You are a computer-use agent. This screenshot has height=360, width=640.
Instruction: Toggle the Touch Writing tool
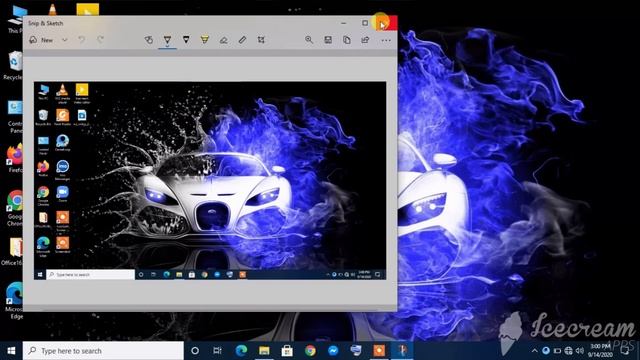(x=149, y=40)
